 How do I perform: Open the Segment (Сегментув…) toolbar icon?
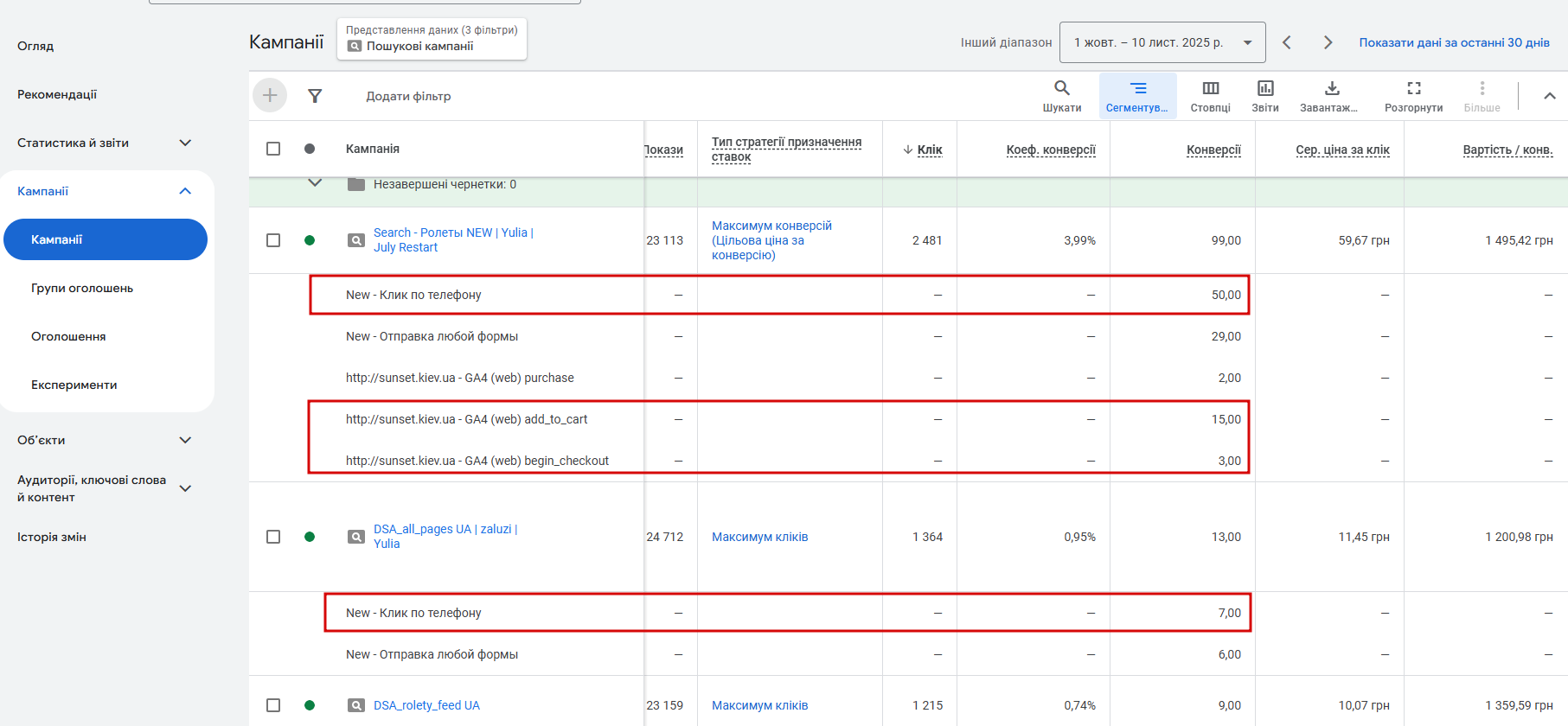(x=1137, y=88)
